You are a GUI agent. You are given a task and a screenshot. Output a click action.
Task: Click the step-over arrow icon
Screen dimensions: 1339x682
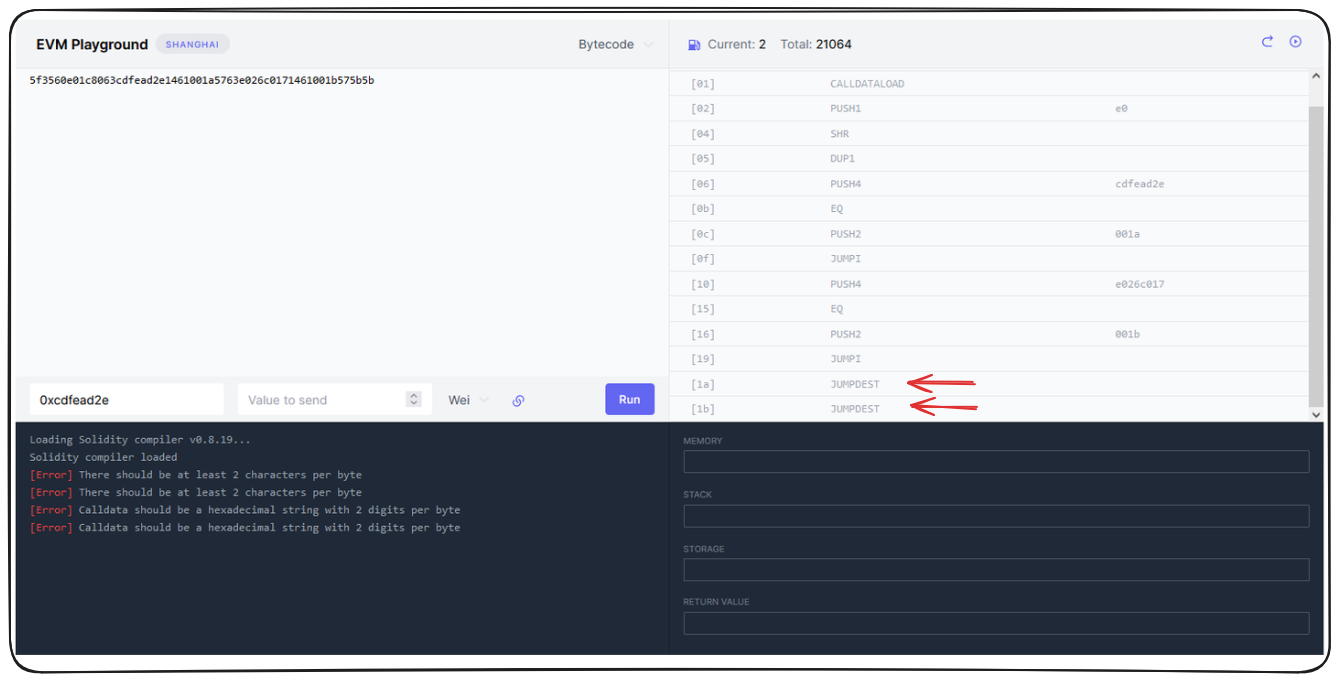click(1267, 42)
